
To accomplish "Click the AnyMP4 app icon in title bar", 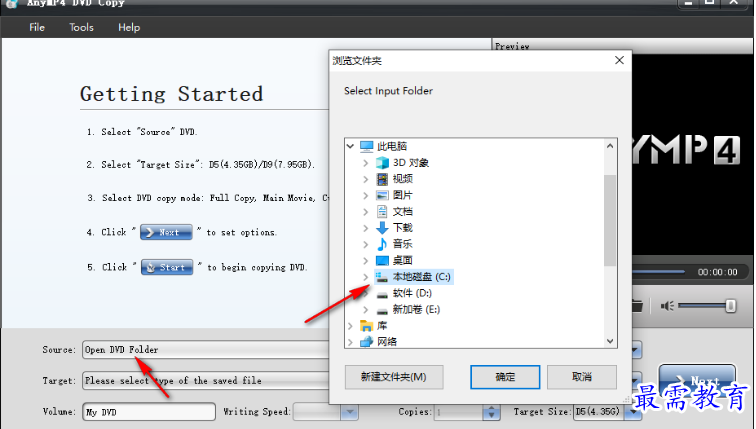I will tap(13, 4).
